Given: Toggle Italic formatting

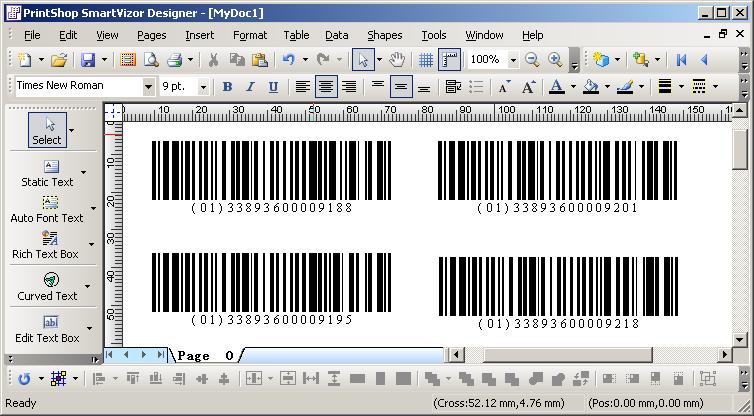Looking at the screenshot, I should 250,87.
